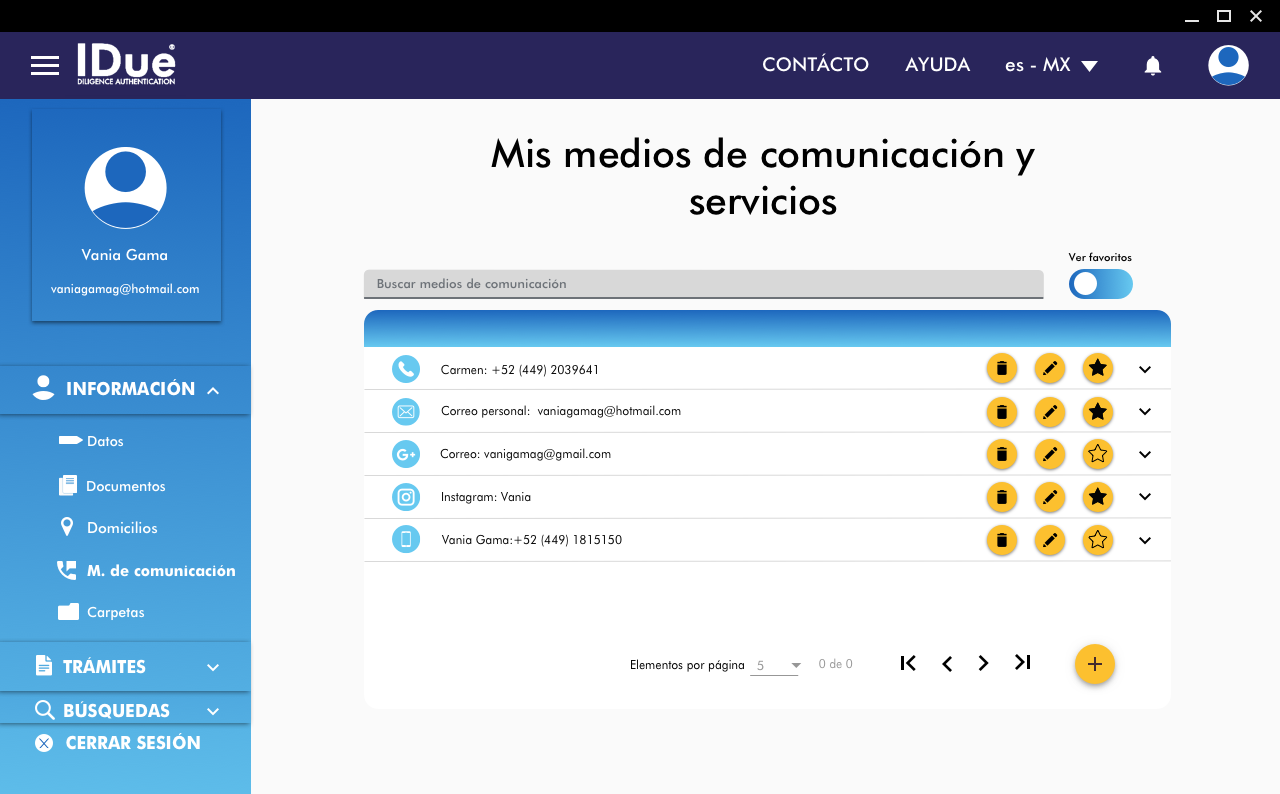Viewport: 1280px width, 794px height.
Task: Edit the Vania Gama phone entry
Action: [1049, 541]
